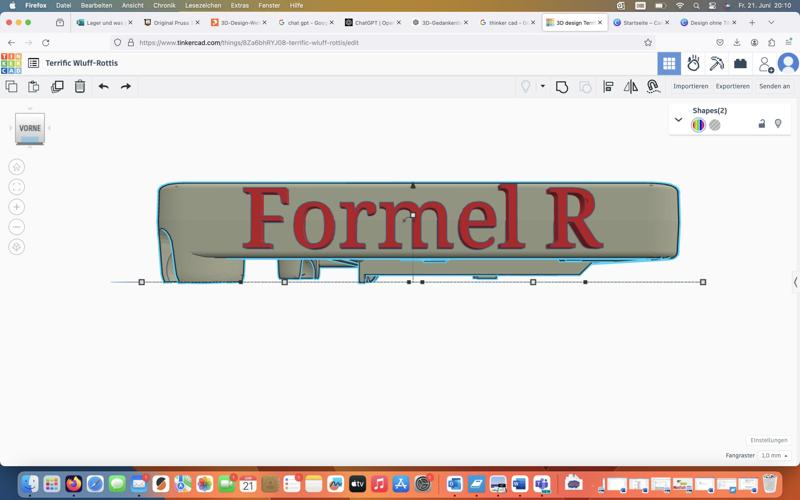Click the Home view button

(17, 167)
